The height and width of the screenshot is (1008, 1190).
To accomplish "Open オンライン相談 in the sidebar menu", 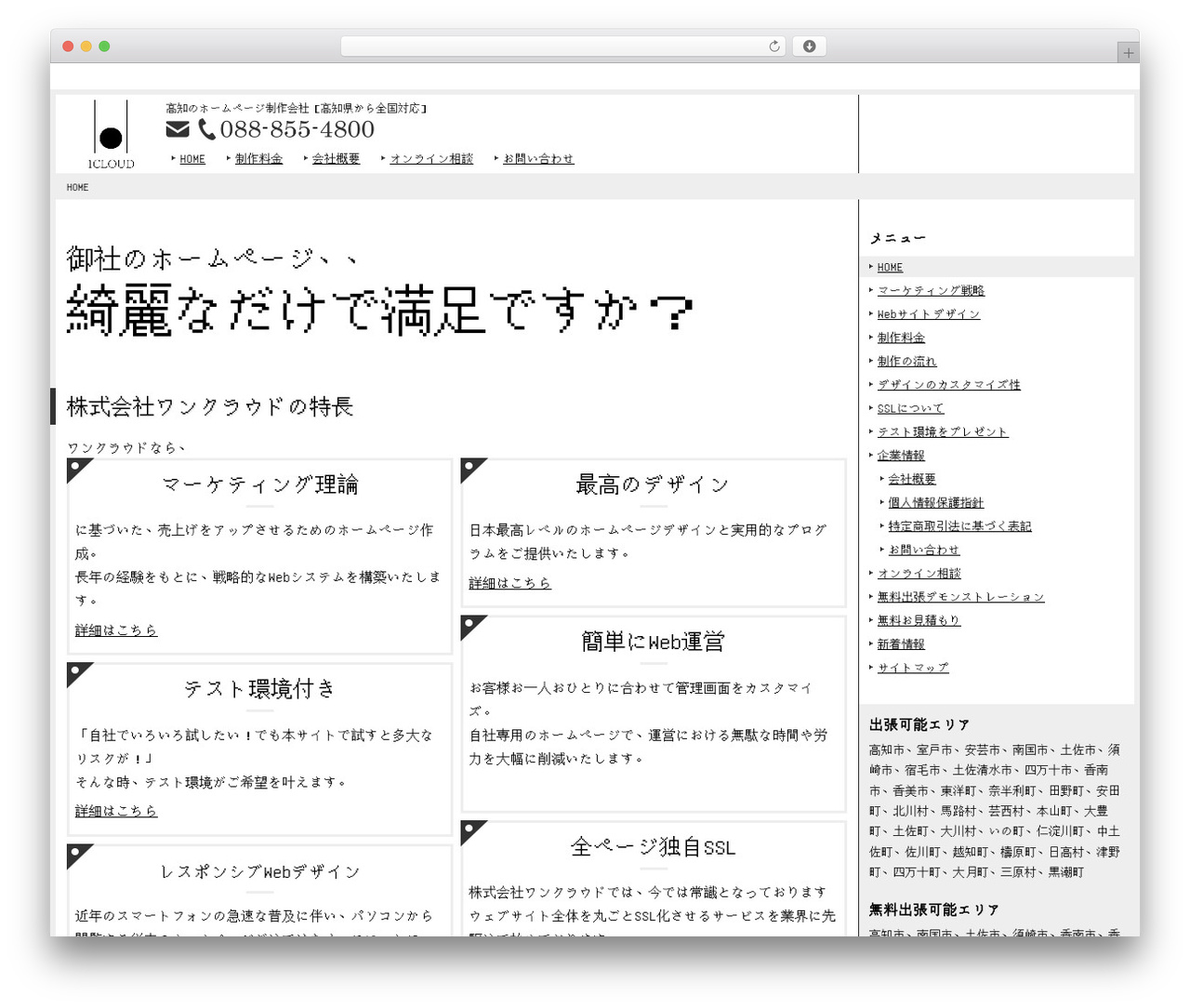I will click(x=919, y=573).
